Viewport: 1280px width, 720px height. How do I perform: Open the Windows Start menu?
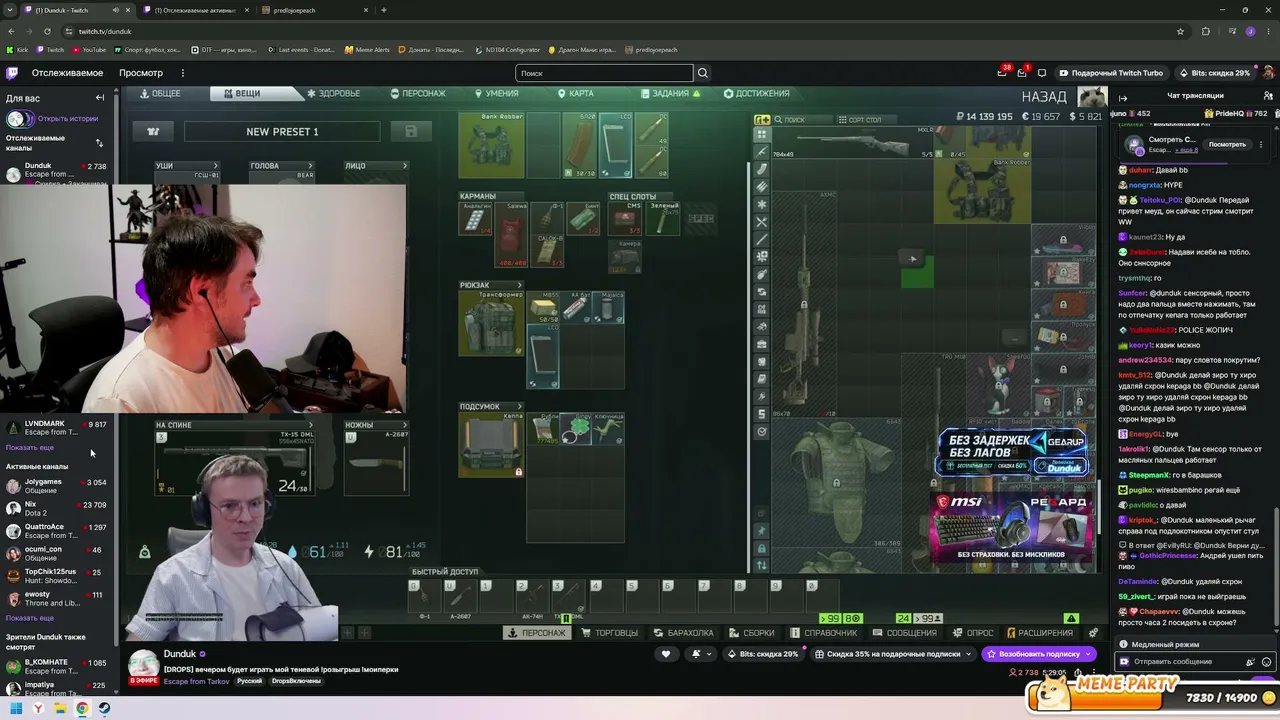point(16,708)
